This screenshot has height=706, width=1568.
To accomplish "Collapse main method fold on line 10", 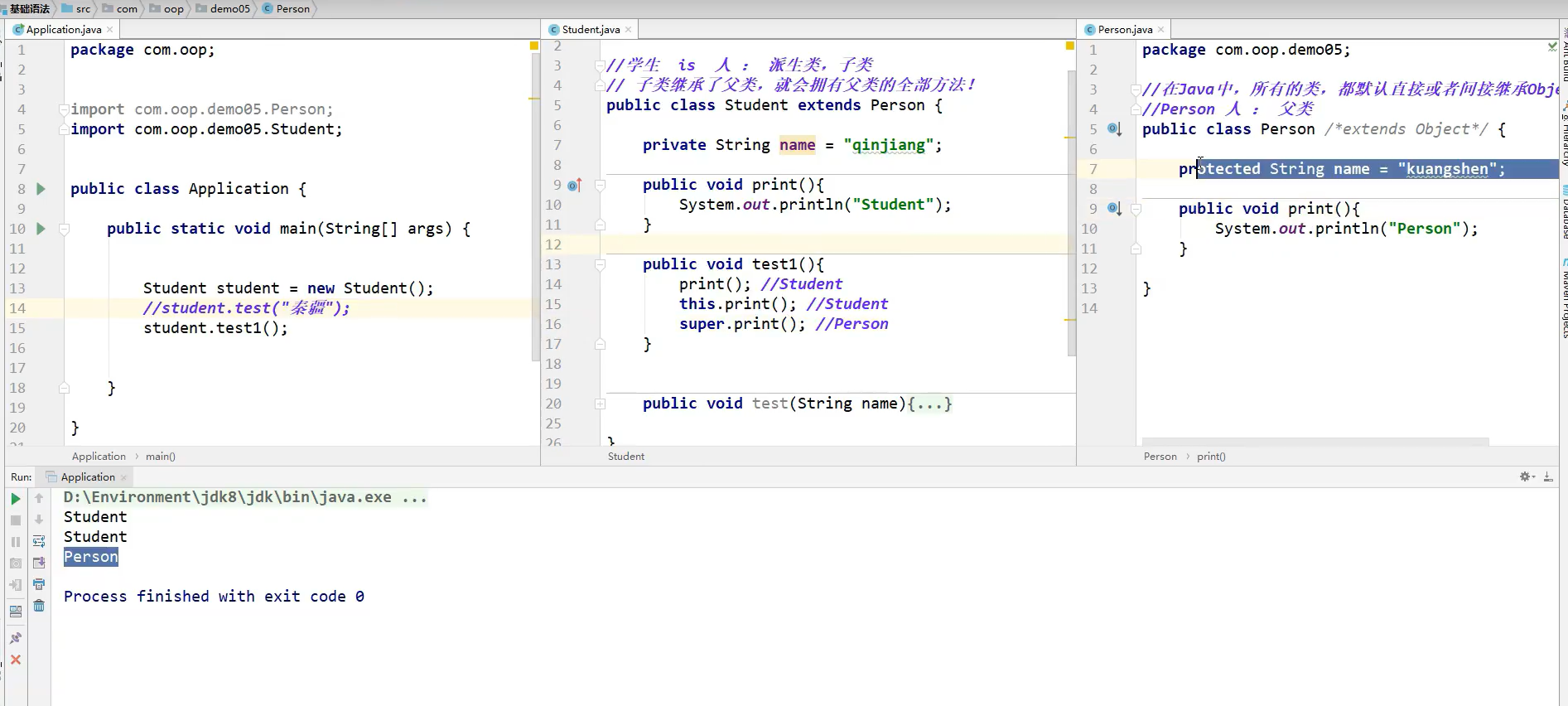I will click(x=64, y=229).
